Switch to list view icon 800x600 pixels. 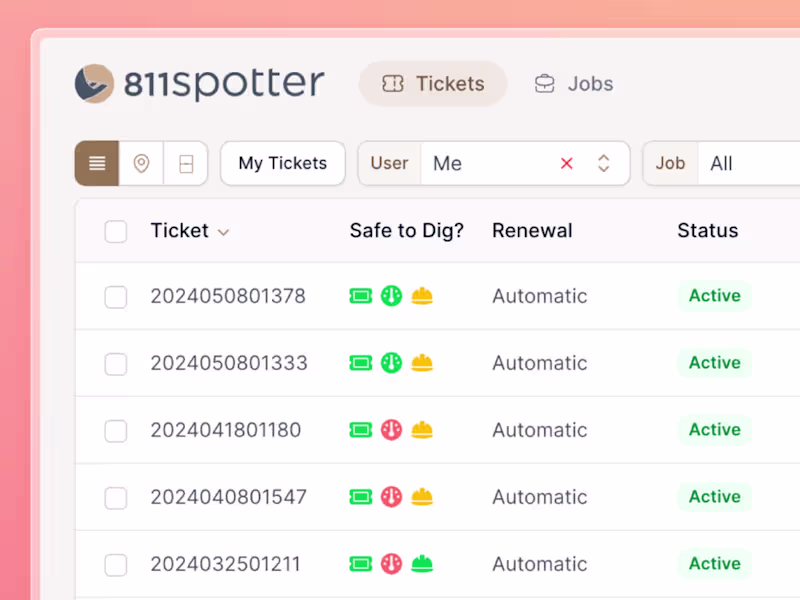point(97,164)
